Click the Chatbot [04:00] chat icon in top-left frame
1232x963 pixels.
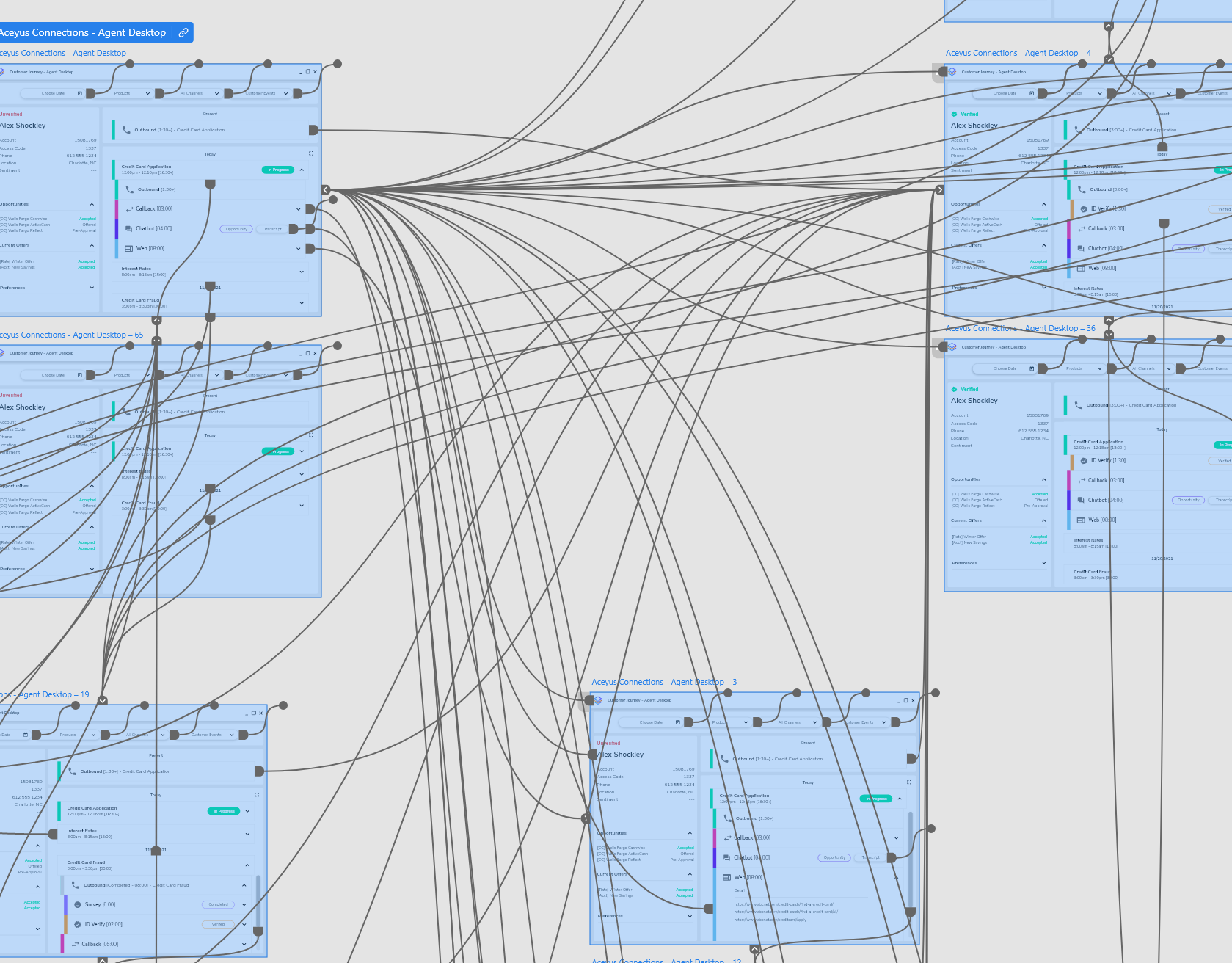(x=129, y=229)
